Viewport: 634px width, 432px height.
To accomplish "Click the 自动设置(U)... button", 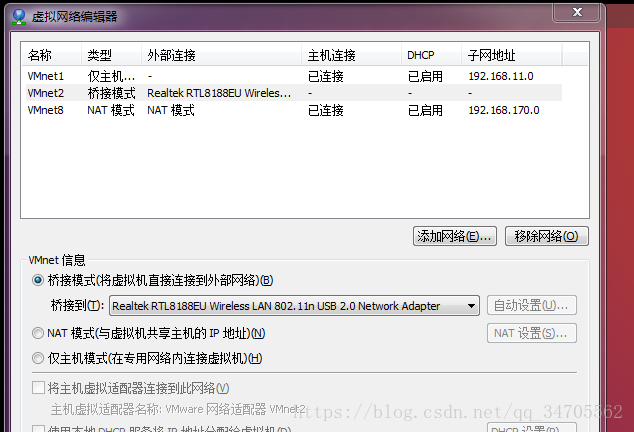I will 532,305.
